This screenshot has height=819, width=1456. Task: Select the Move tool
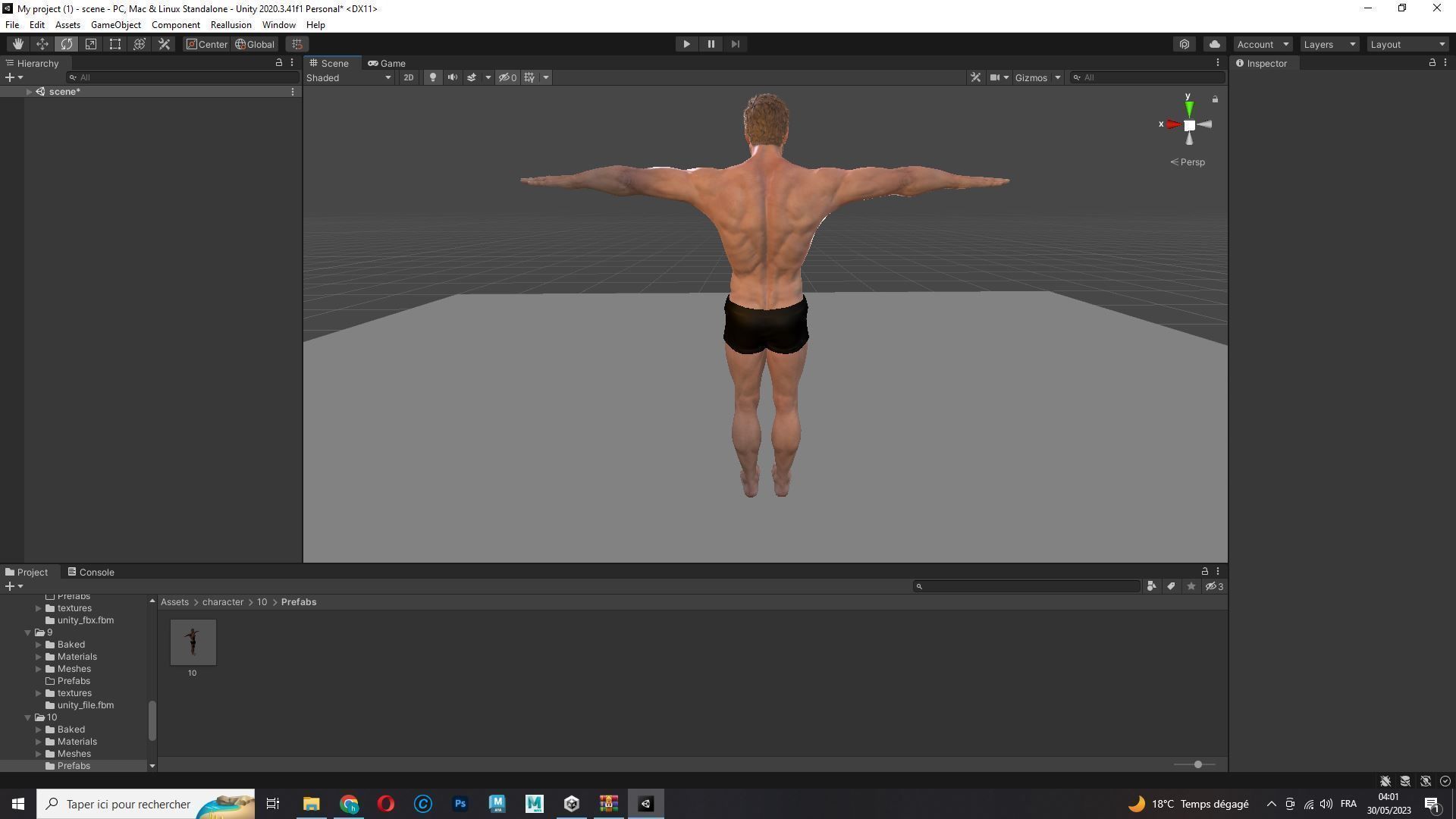pos(42,44)
